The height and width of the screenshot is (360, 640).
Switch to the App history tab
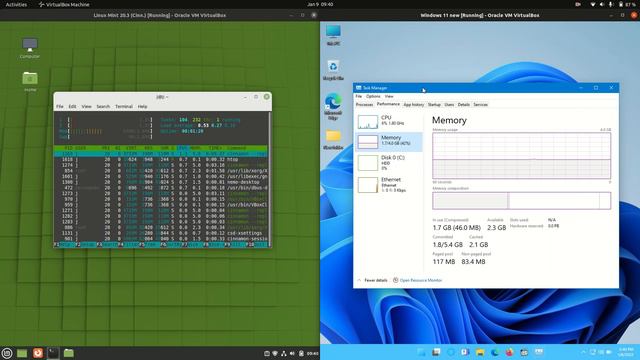click(x=414, y=104)
